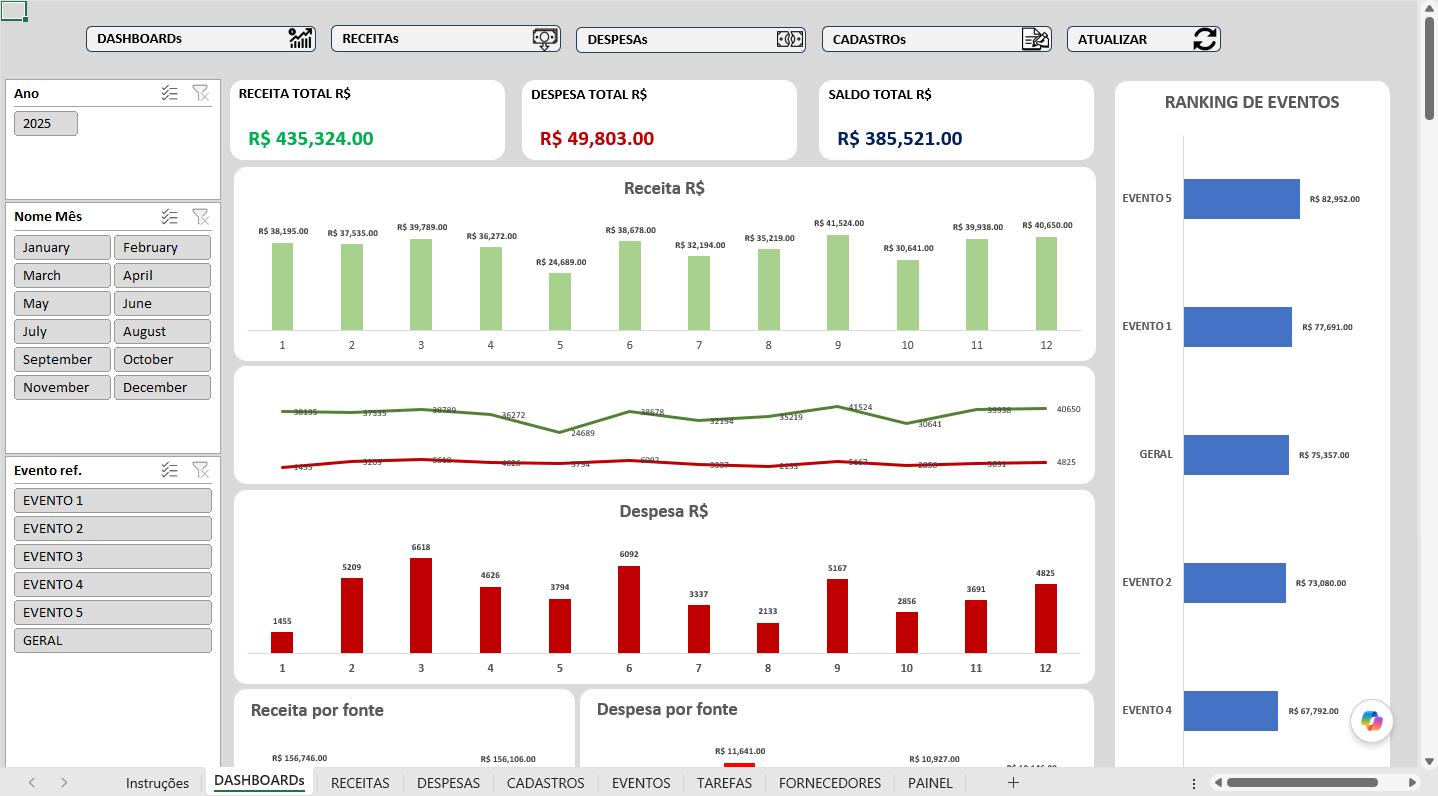
Task: Toggle the EVENTO 3 slicer item
Action: click(113, 556)
